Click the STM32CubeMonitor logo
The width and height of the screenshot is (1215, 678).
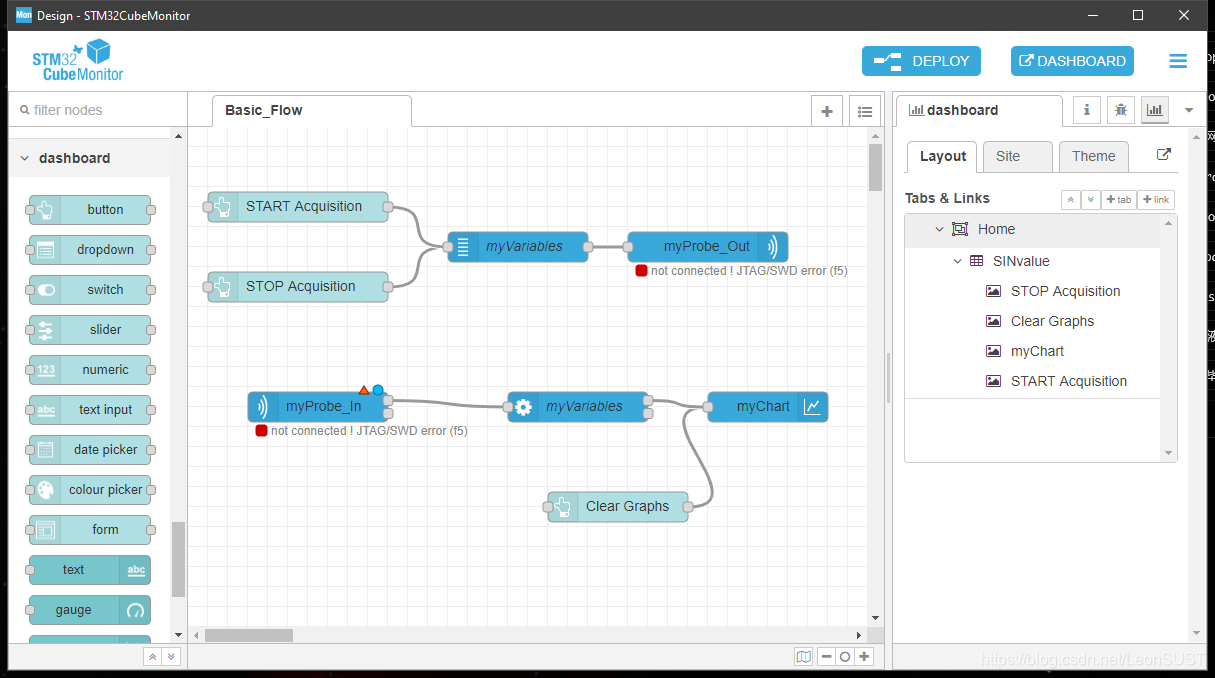[78, 61]
